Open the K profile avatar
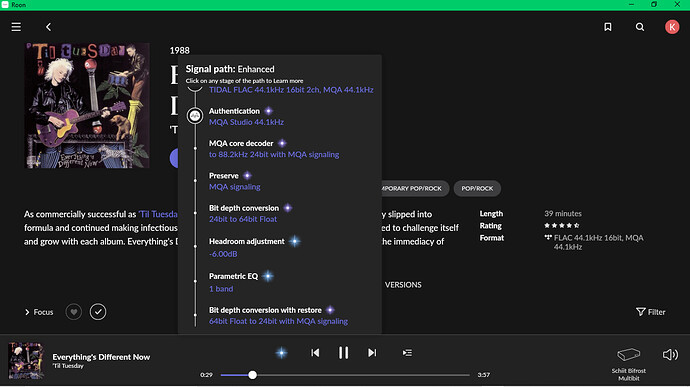Viewport: 690px width, 387px height. pos(672,27)
